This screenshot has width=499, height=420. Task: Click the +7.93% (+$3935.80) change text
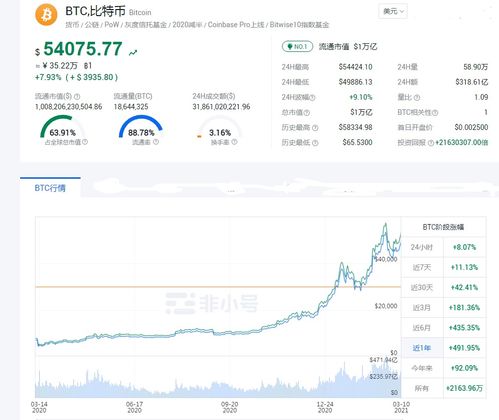[x=76, y=77]
